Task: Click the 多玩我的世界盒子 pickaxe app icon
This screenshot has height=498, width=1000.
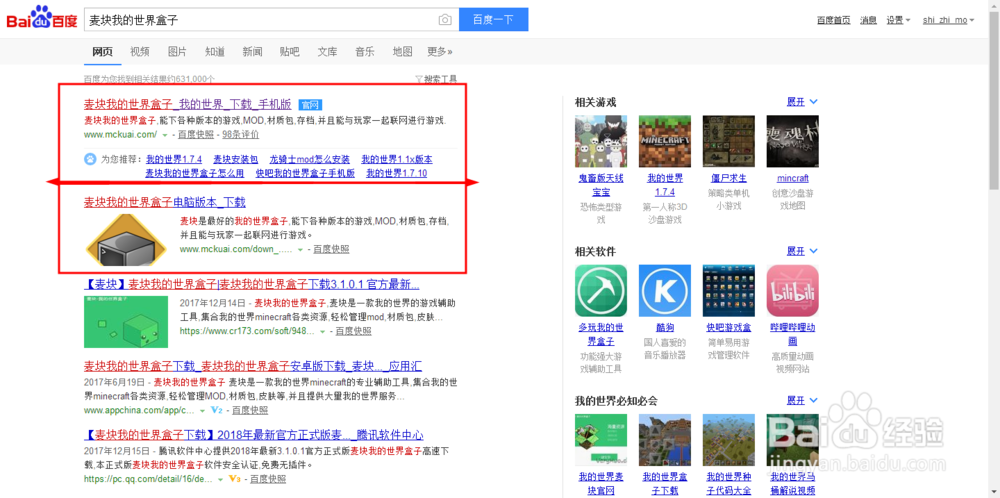Action: pyautogui.click(x=601, y=291)
